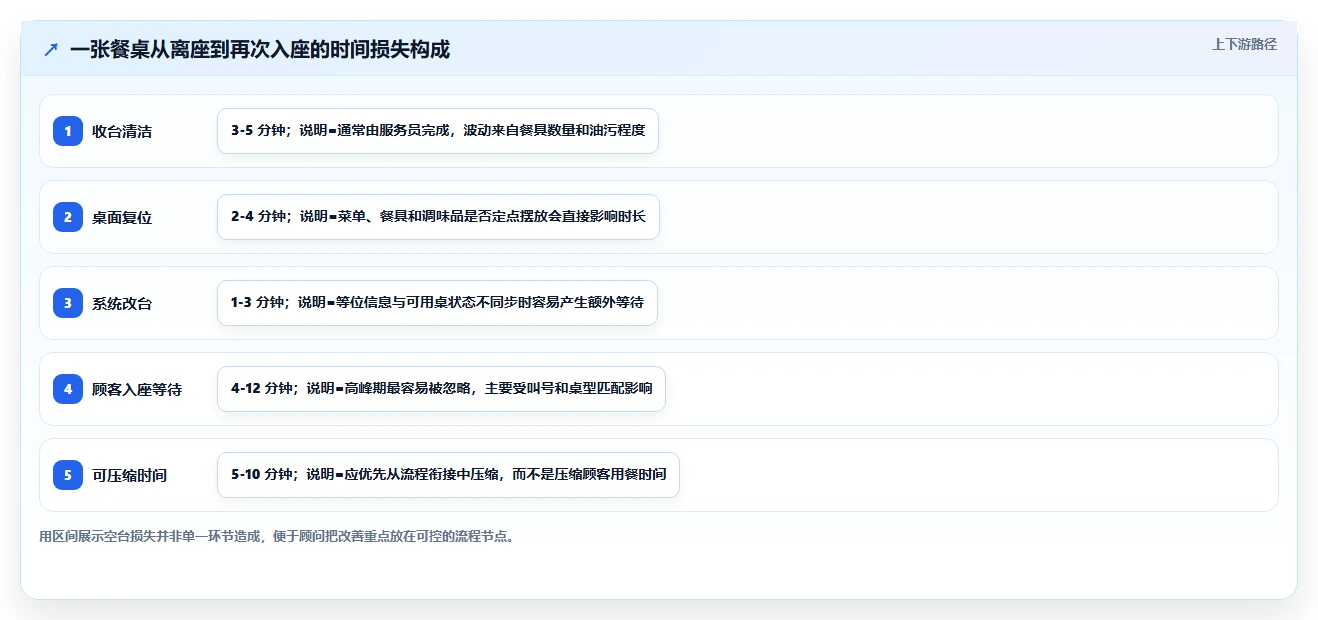Click step badge number 3
1318x620 pixels.
(x=68, y=303)
